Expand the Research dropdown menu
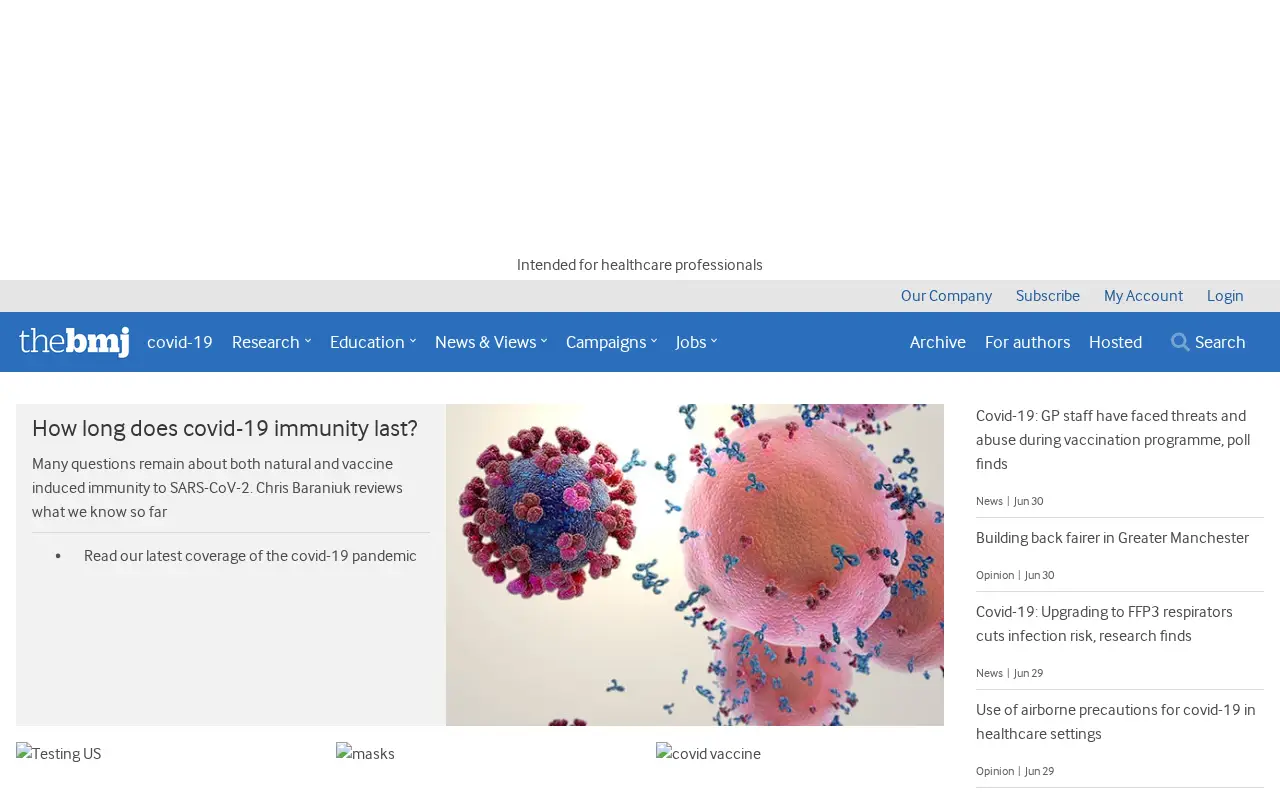1280x800 pixels. click(x=271, y=342)
